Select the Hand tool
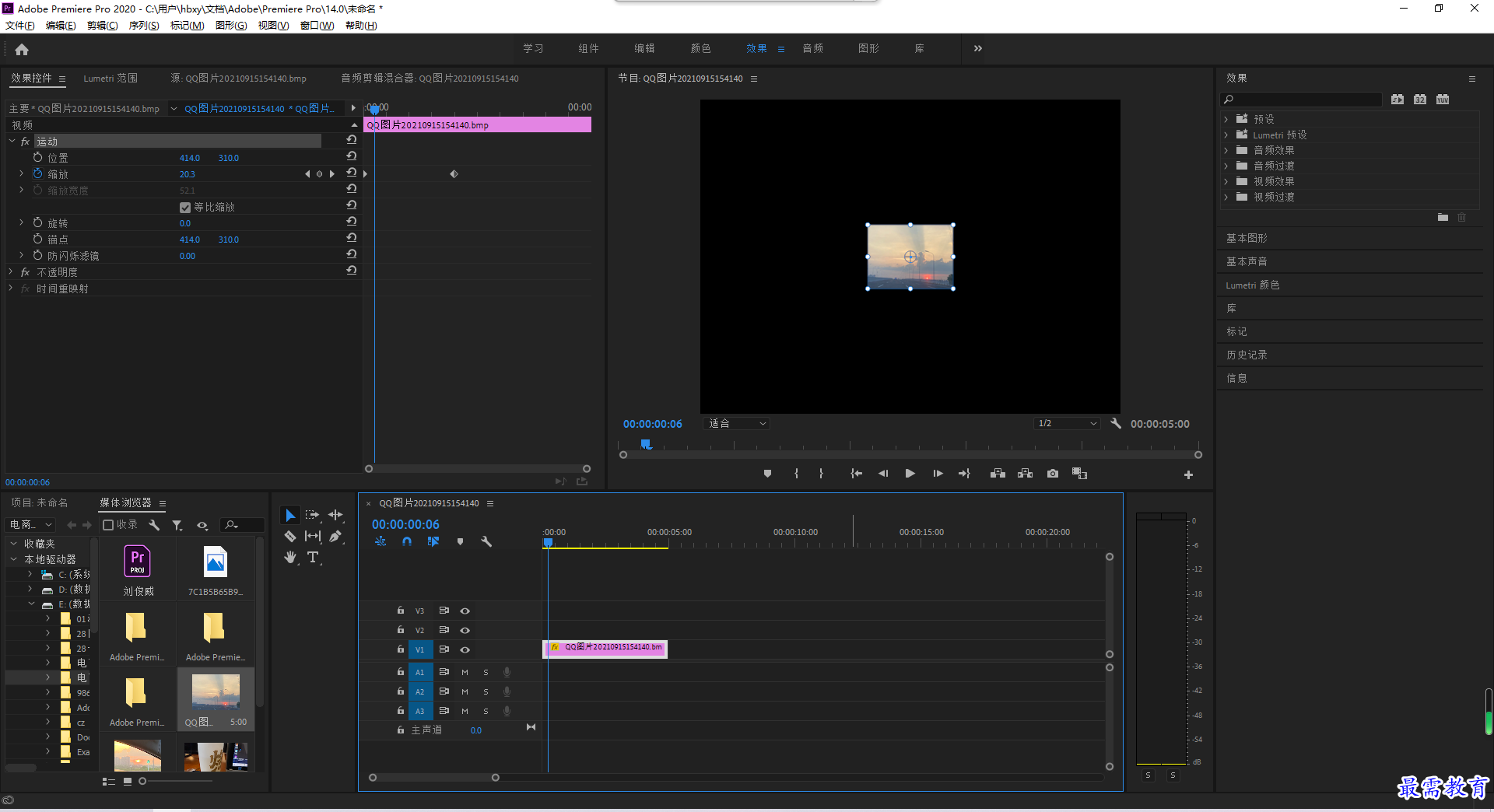The image size is (1494, 812). pyautogui.click(x=290, y=557)
